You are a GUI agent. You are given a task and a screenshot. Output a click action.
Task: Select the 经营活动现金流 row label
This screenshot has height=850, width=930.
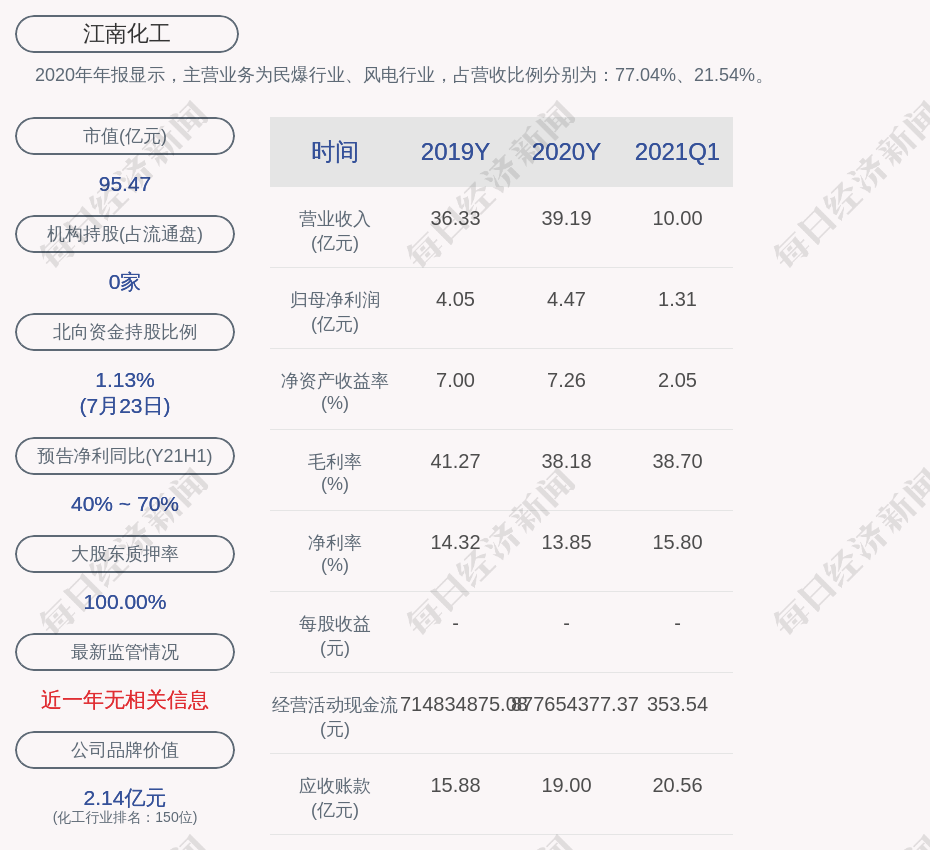coord(335,717)
